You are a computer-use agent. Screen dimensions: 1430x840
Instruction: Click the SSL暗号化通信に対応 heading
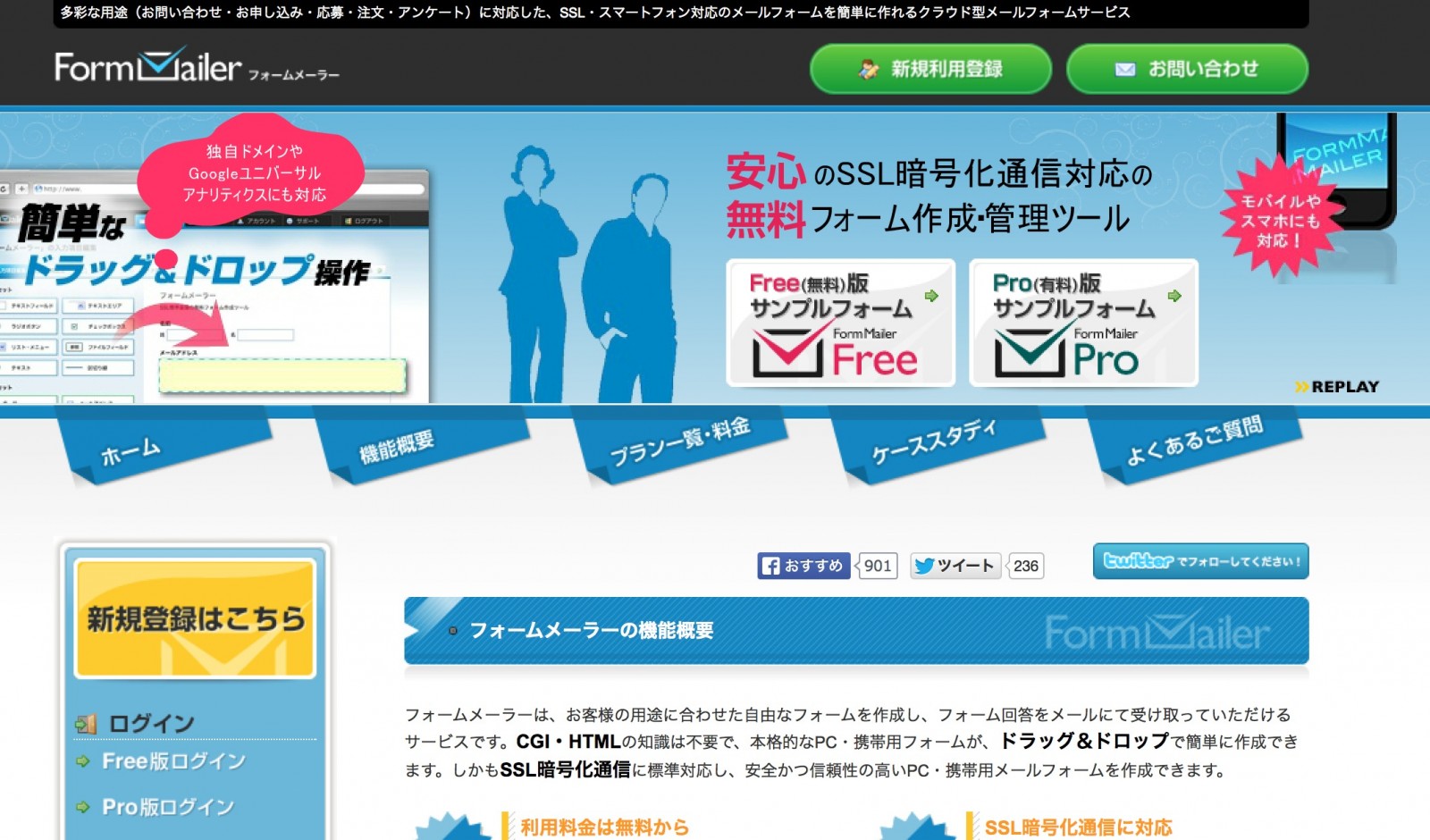pyautogui.click(x=1079, y=827)
